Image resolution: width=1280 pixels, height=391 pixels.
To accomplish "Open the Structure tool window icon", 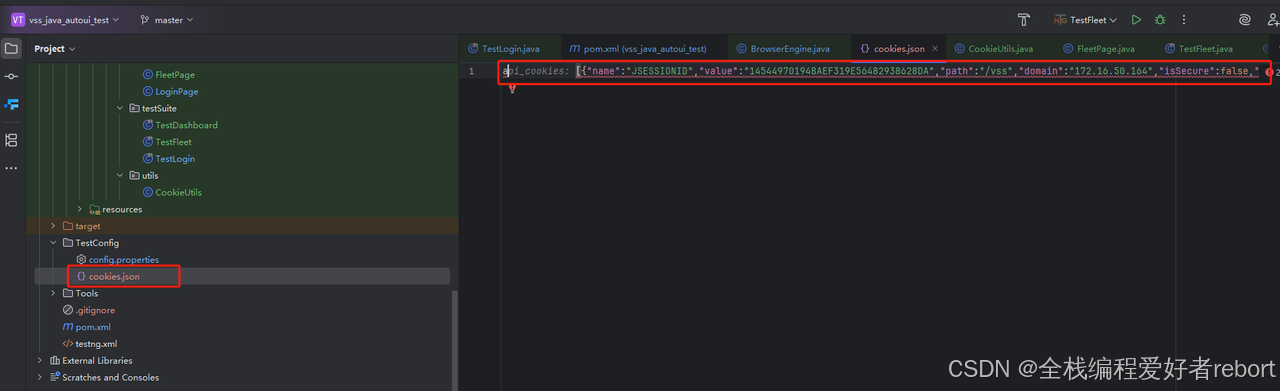I will pyautogui.click(x=11, y=140).
